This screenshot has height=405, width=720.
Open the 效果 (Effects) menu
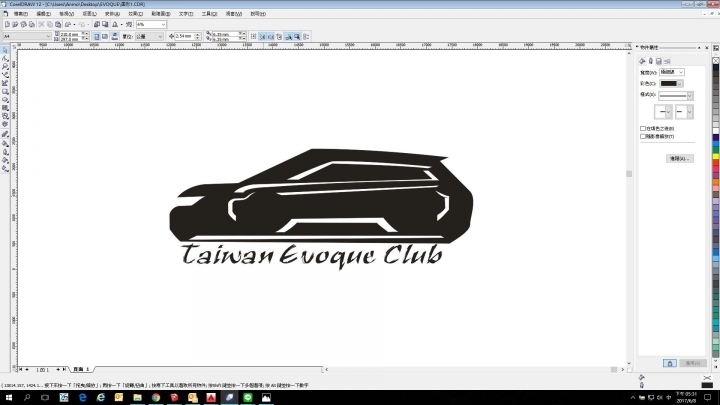pyautogui.click(x=135, y=14)
